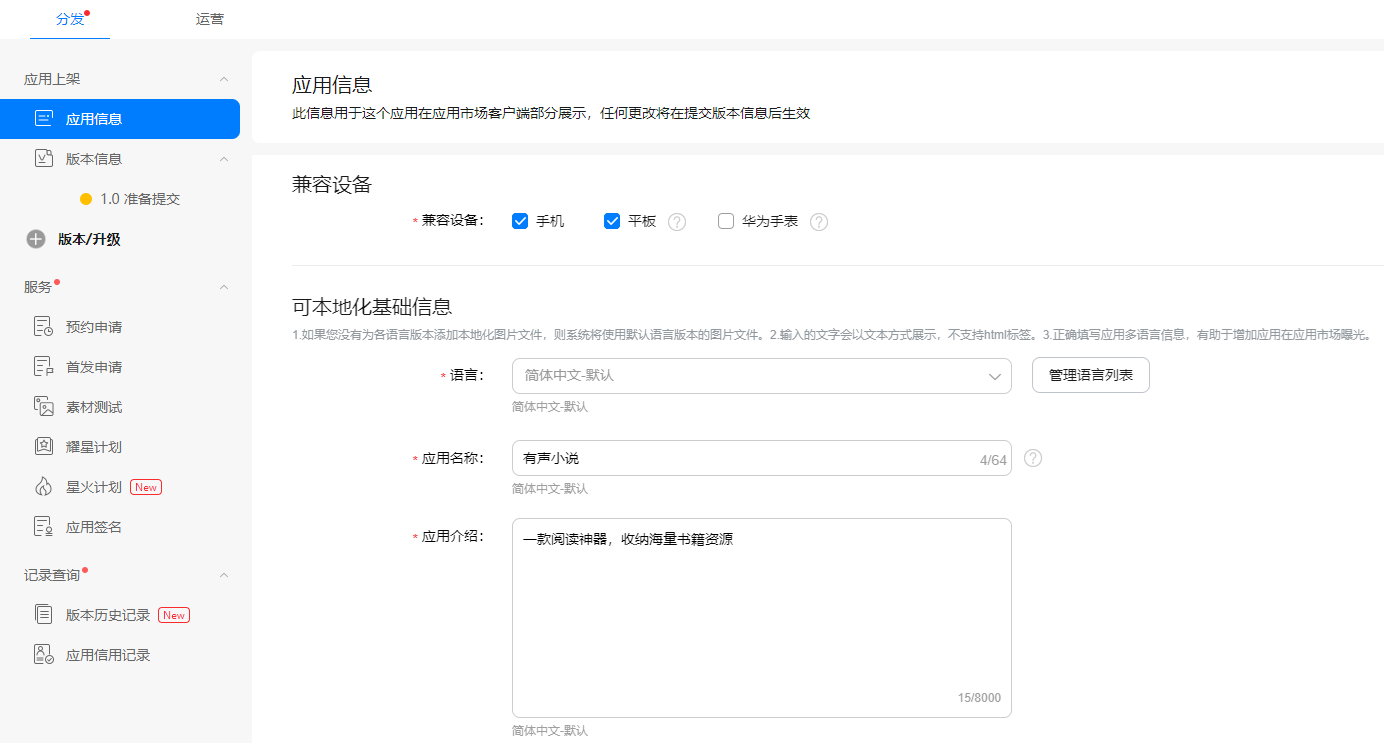The image size is (1384, 743).
Task: Uncheck the 平板 checkbox
Action: click(612, 221)
